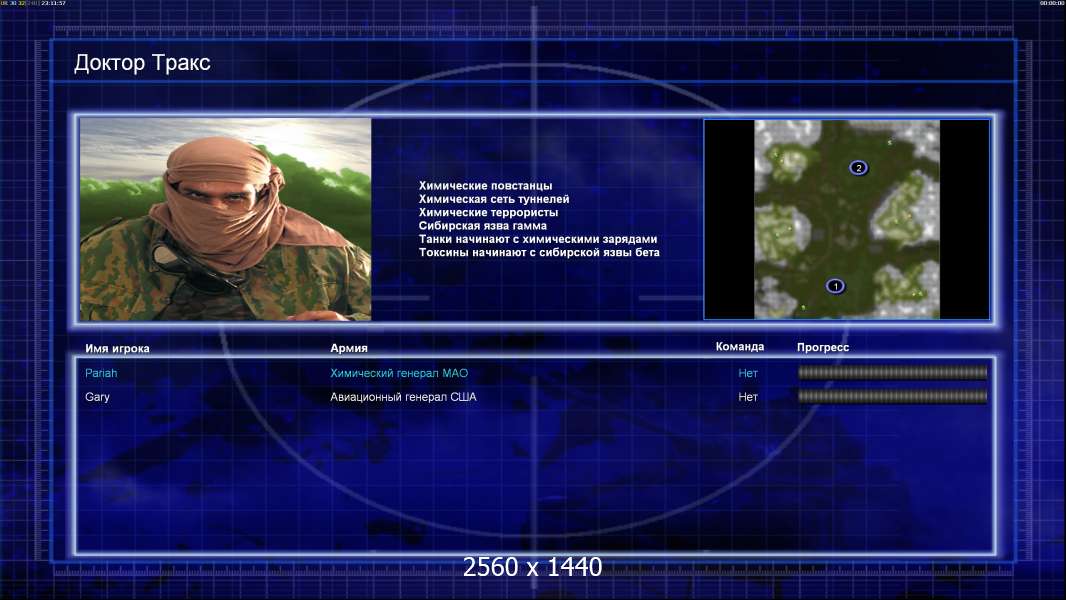The width and height of the screenshot is (1066, 600).
Task: Click Pariah's team value Нет
Action: [748, 373]
